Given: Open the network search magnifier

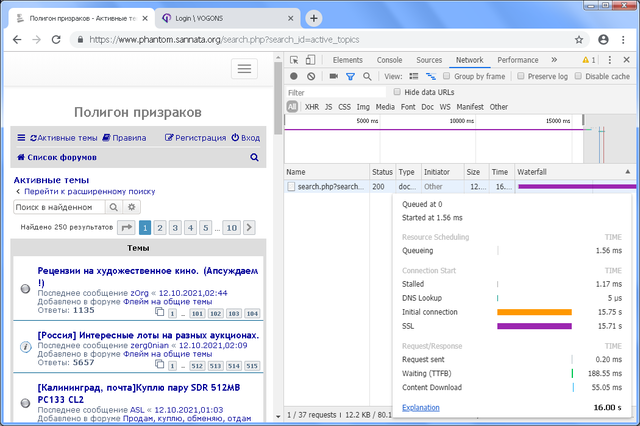Looking at the screenshot, I should point(368,76).
